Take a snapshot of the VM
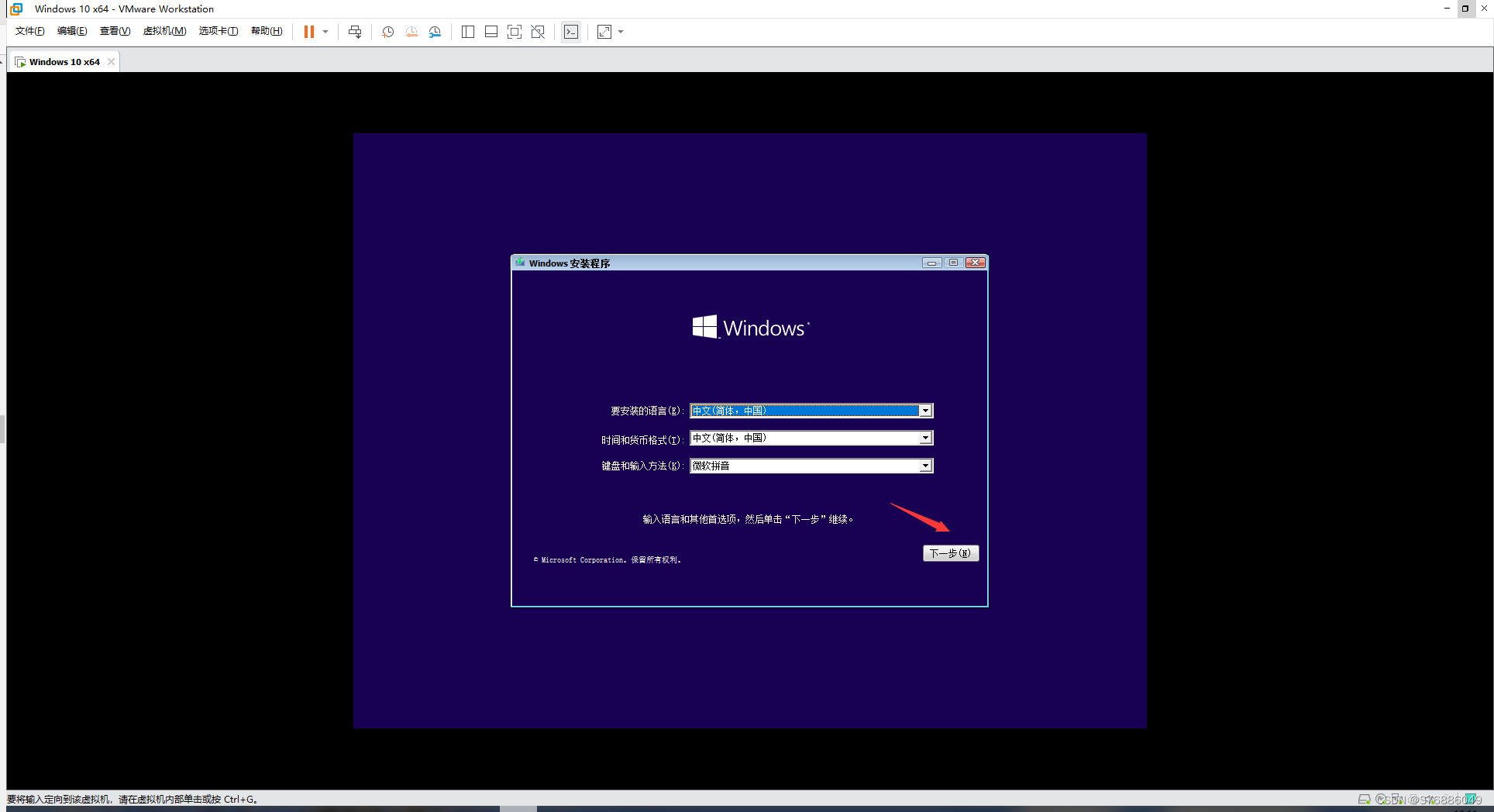The height and width of the screenshot is (812, 1494). coord(388,32)
